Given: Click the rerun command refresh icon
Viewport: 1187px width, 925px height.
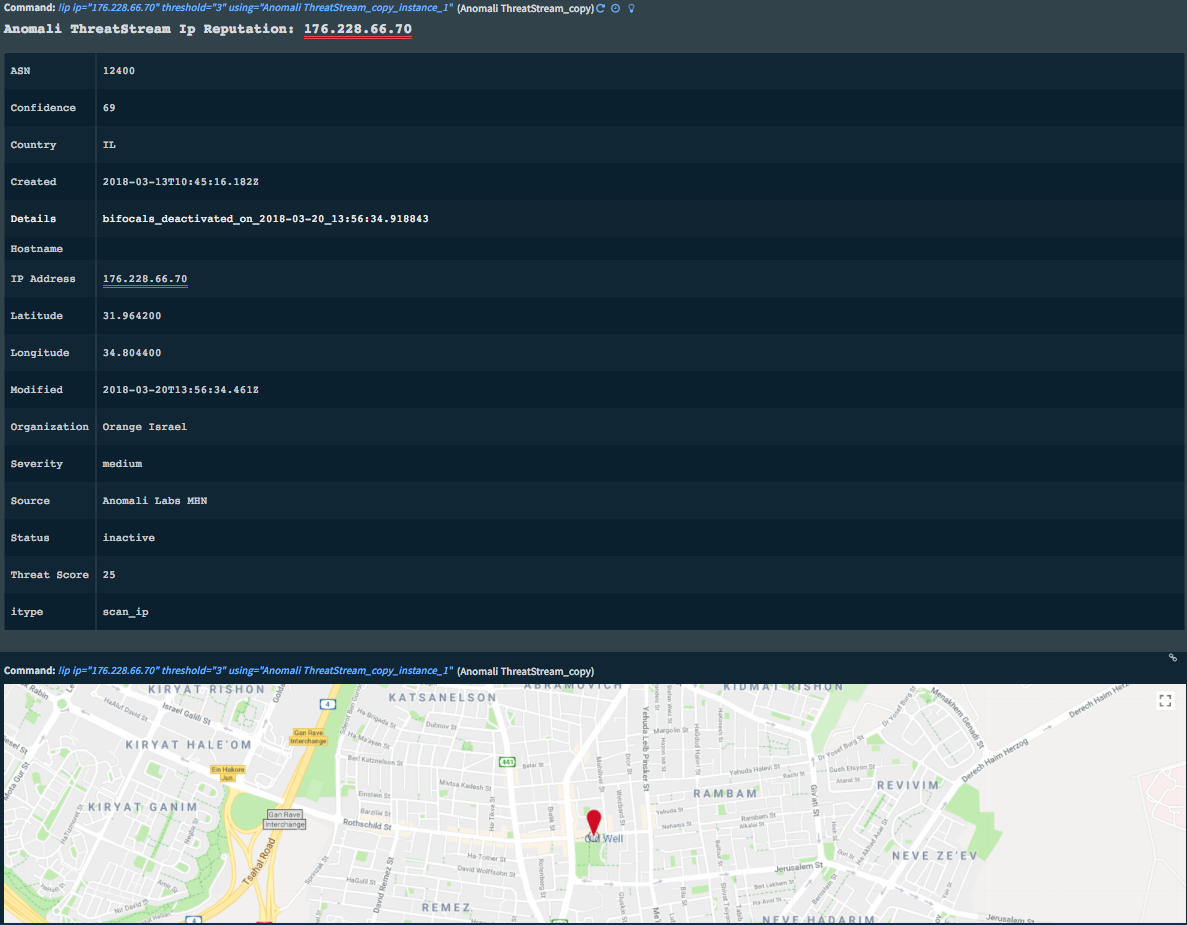Looking at the screenshot, I should point(600,8).
